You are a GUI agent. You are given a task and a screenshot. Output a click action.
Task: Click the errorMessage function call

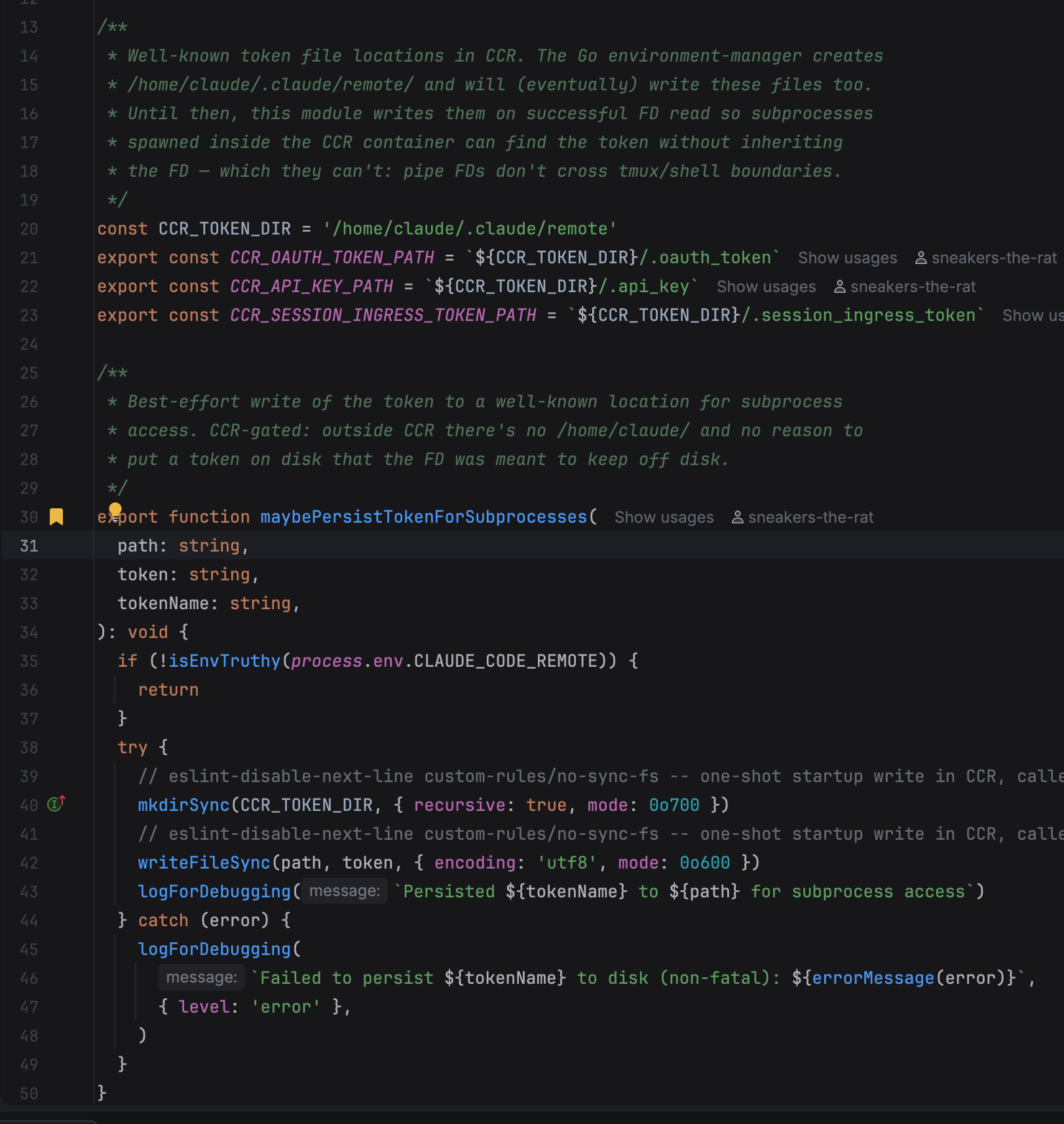tap(873, 978)
